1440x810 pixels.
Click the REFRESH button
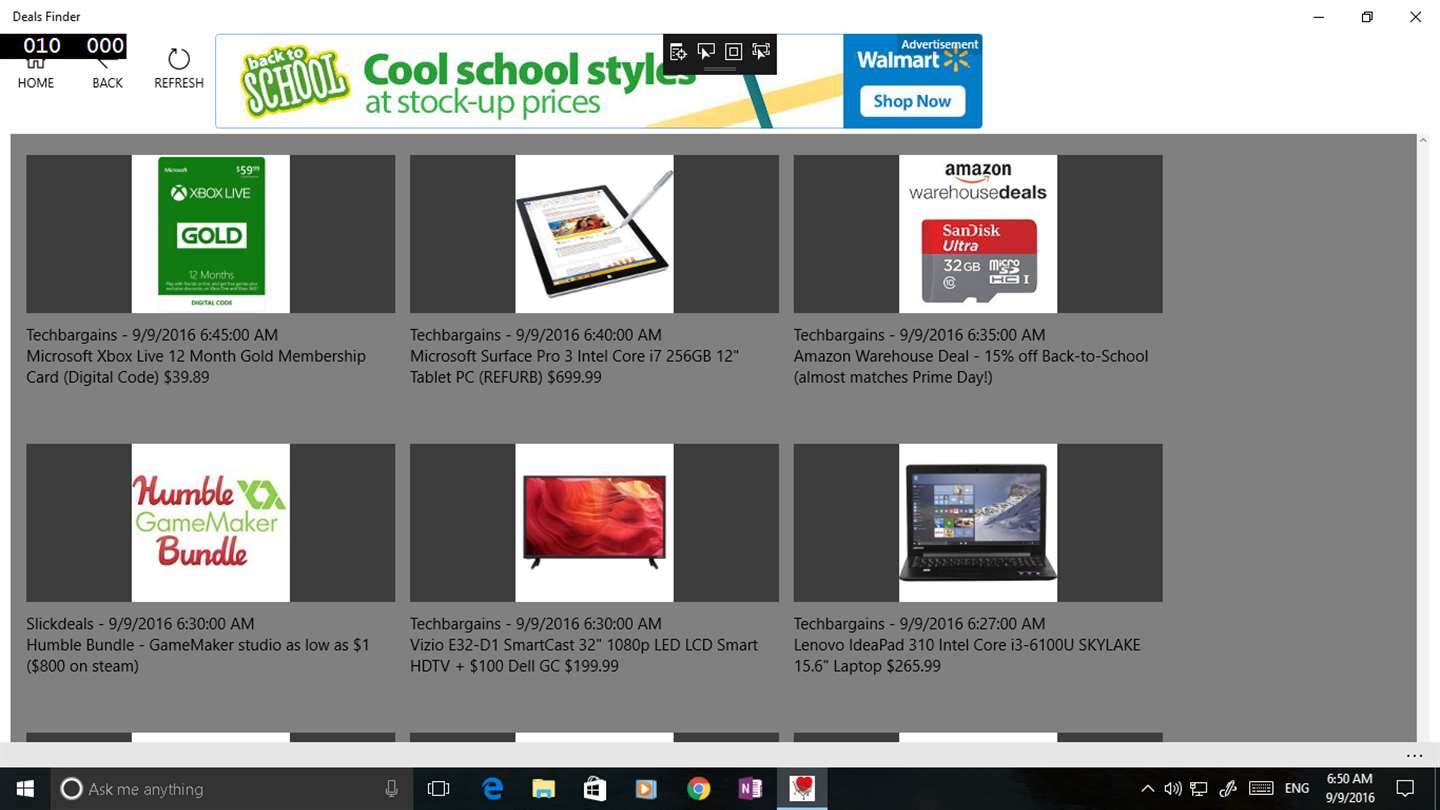click(x=179, y=68)
